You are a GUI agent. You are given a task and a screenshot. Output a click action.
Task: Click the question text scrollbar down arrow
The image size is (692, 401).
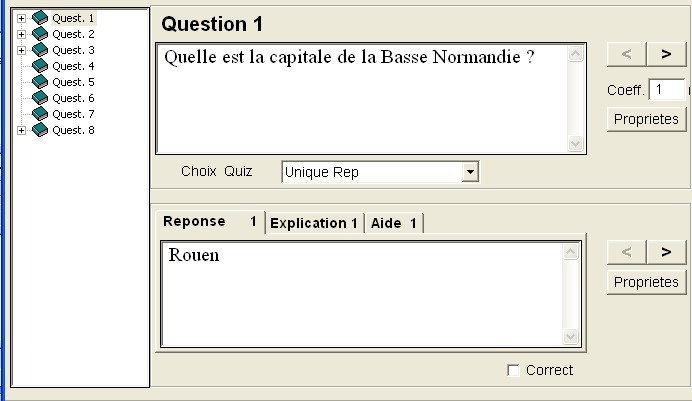[x=575, y=143]
